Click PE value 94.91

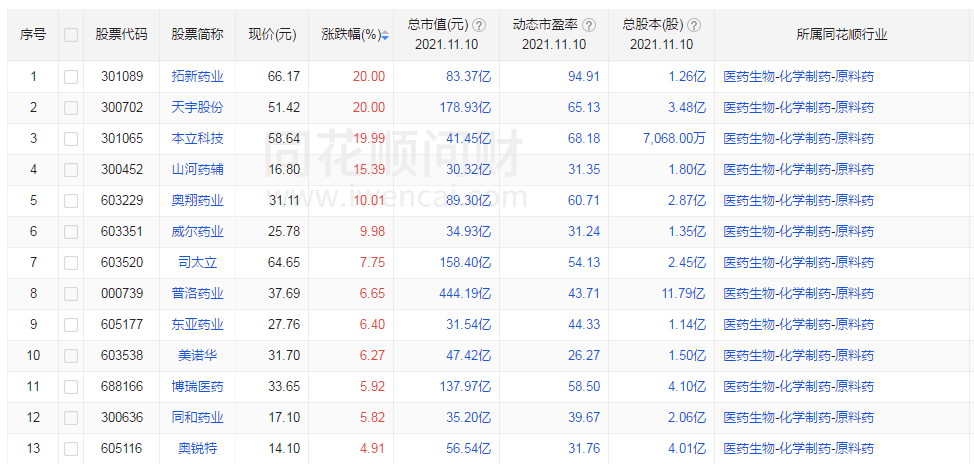click(584, 77)
